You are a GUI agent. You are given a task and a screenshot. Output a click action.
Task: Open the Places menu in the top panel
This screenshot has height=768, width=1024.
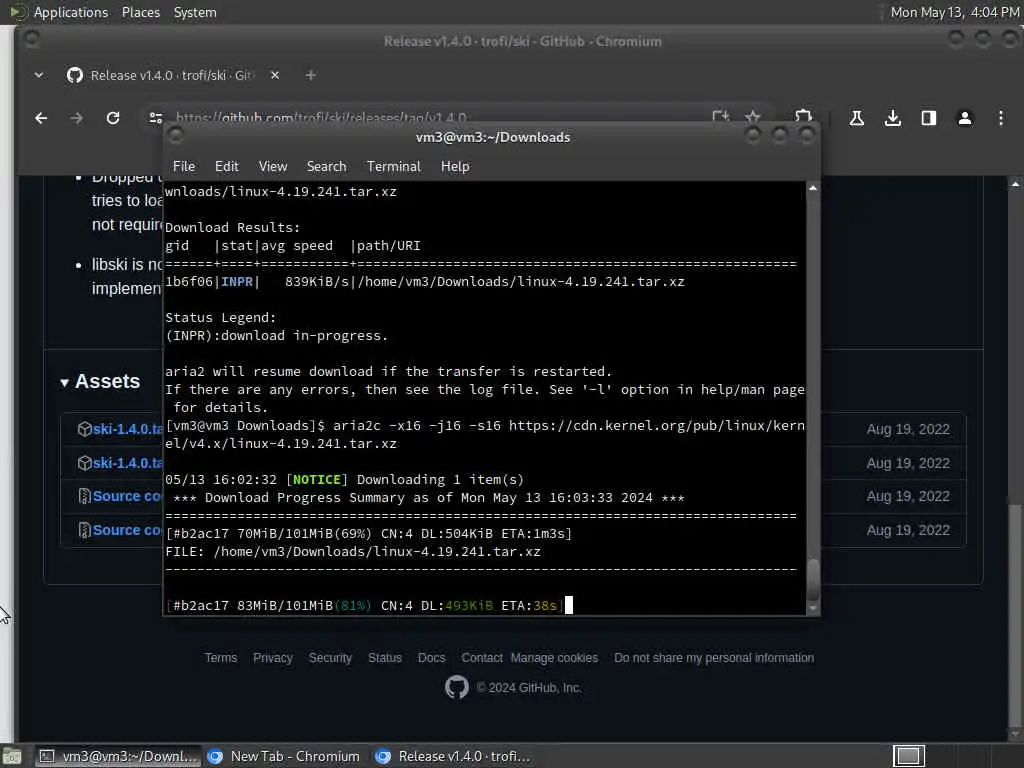(141, 12)
